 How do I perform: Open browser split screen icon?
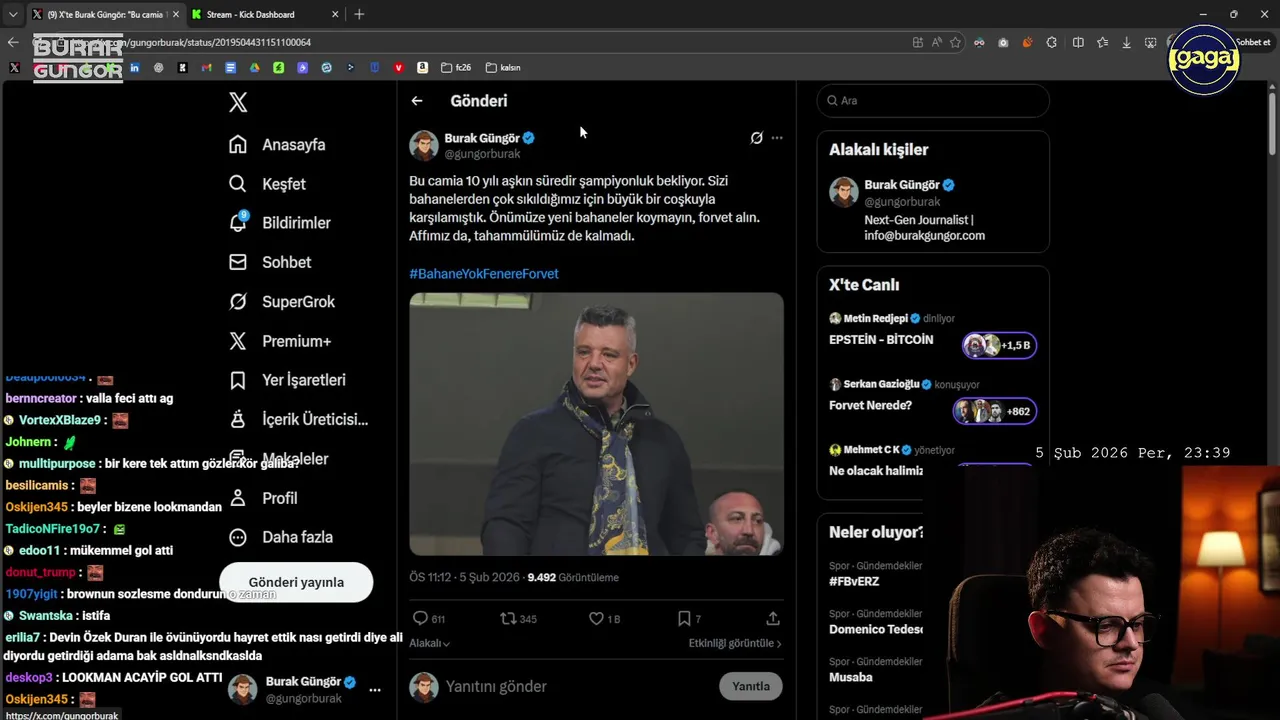pyautogui.click(x=1078, y=42)
